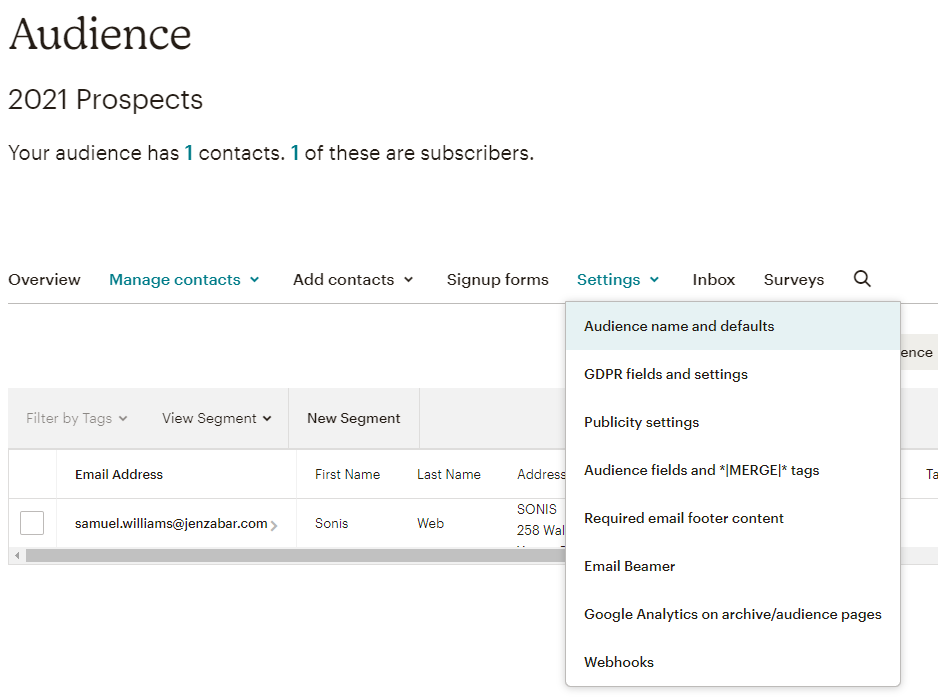This screenshot has height=700, width=938.
Task: Check the contact row selection checkbox
Action: pyautogui.click(x=32, y=523)
